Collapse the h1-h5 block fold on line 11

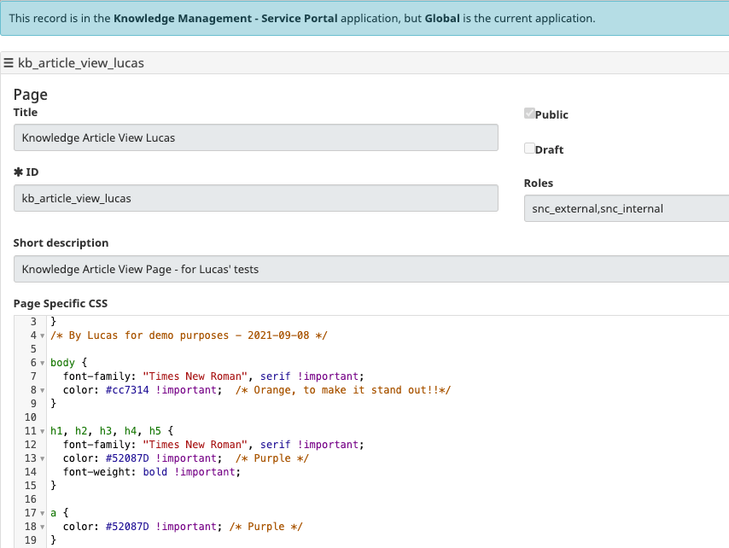click(42, 431)
